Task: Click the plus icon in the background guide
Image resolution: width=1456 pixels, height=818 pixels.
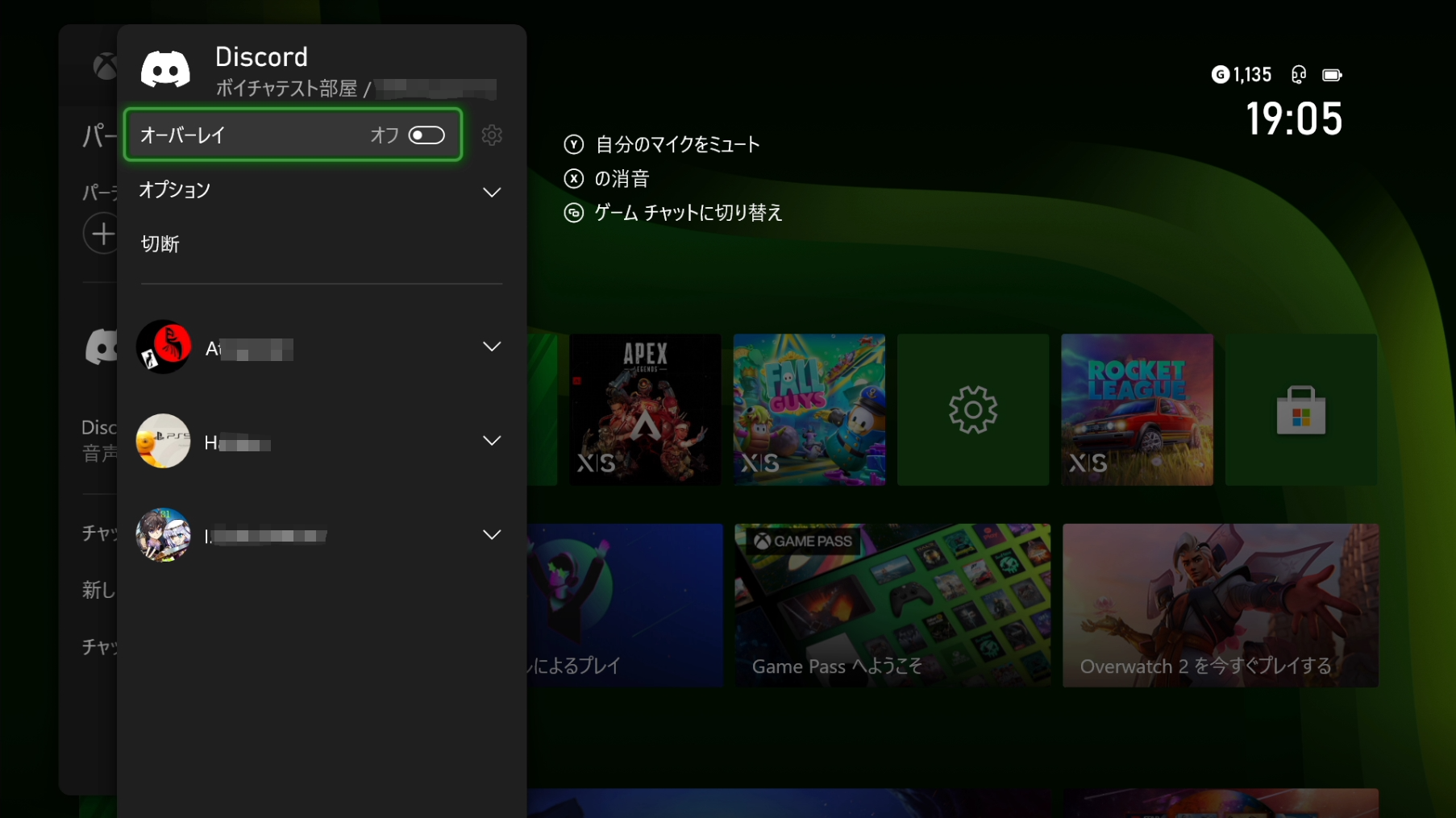Action: 102,234
